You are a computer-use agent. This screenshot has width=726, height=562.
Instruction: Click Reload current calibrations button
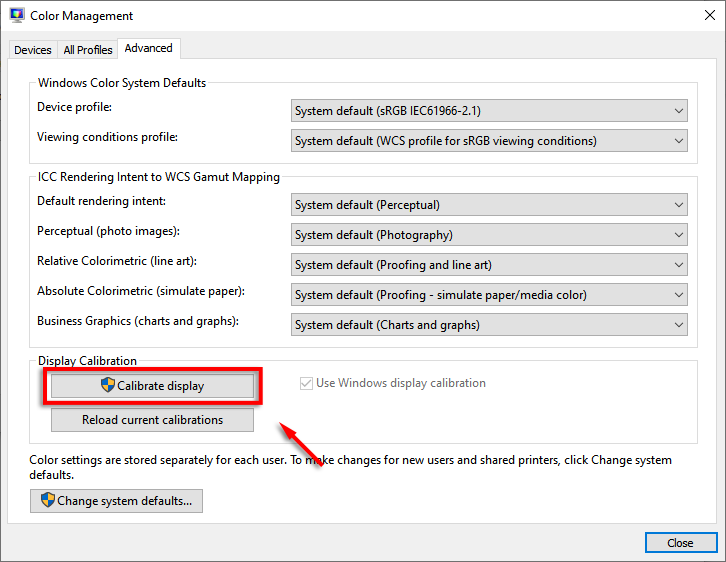[152, 420]
